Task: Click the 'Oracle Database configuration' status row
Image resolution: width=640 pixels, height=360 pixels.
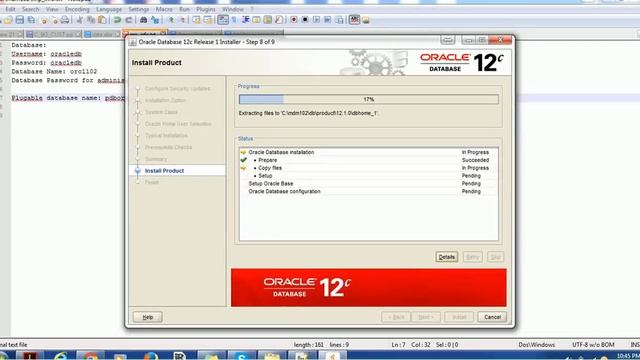Action: click(369, 191)
